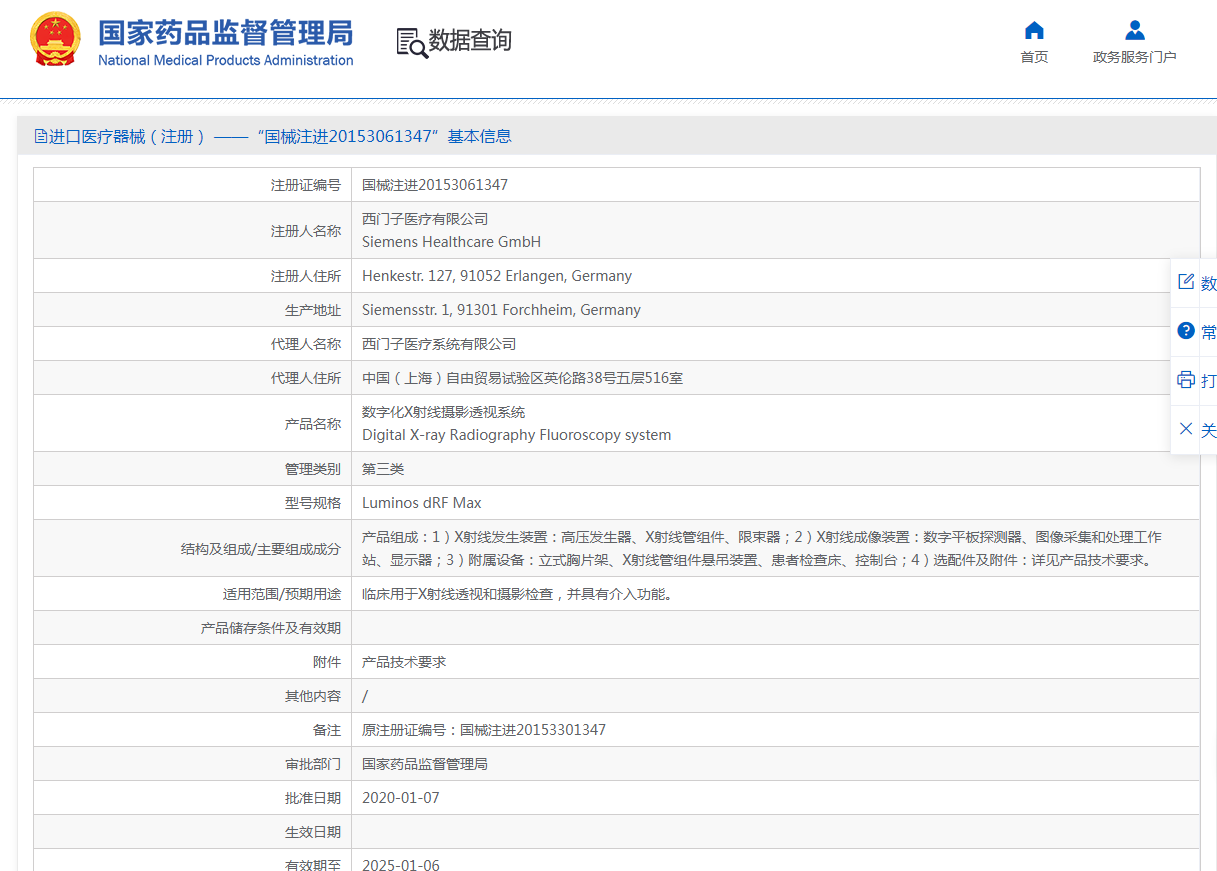
Task: Go to 首页 link
Action: coord(1034,57)
